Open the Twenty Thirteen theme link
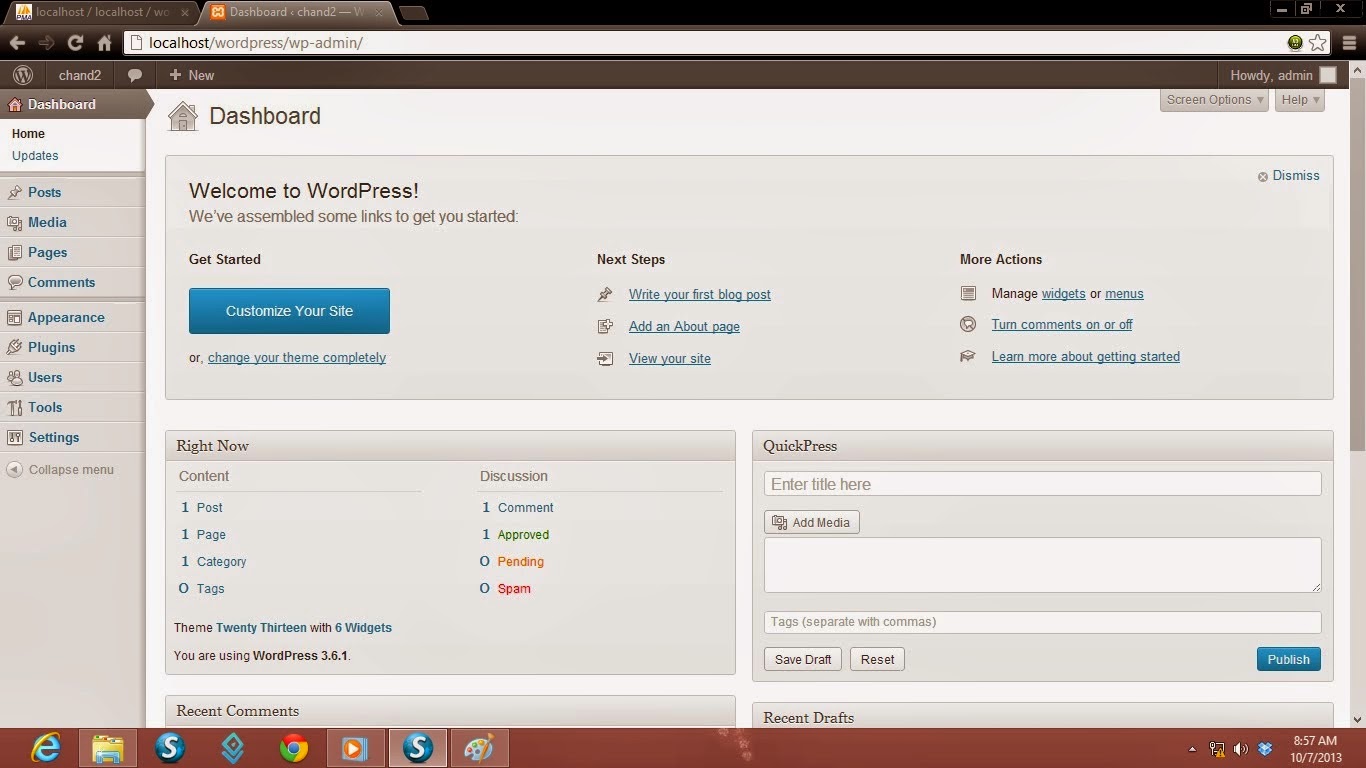Screen dimensions: 1366x768 pos(261,628)
